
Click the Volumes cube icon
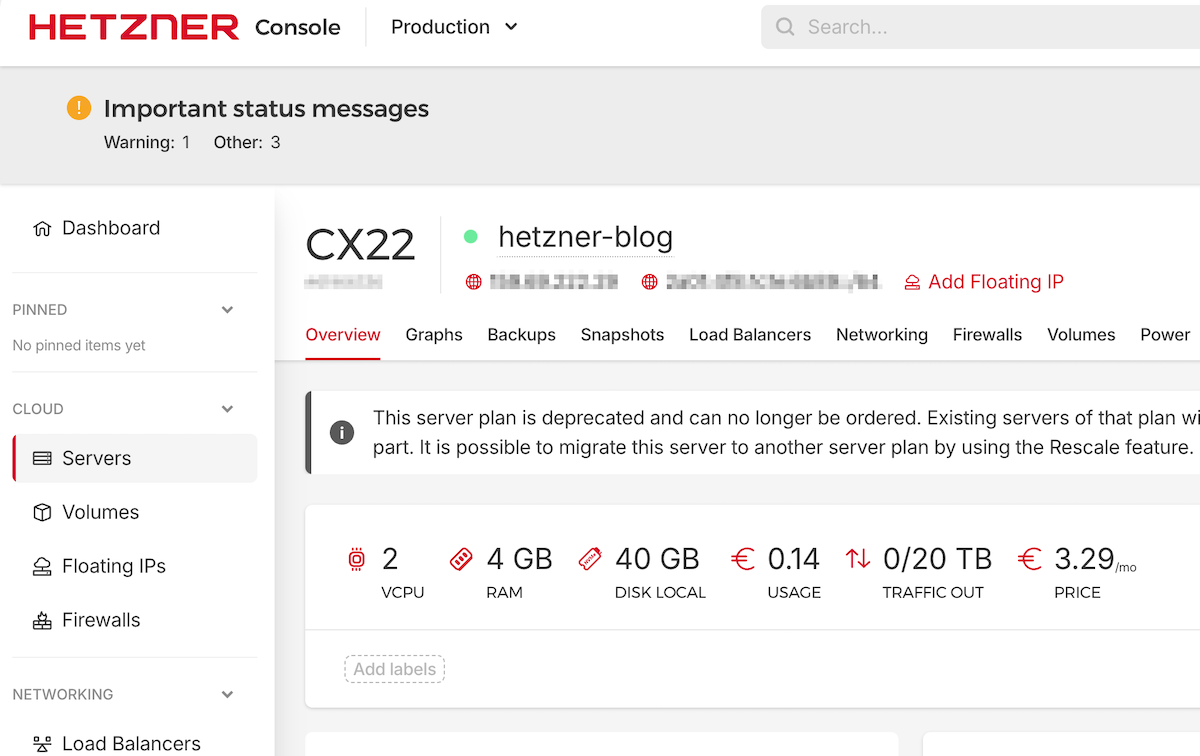tap(42, 512)
